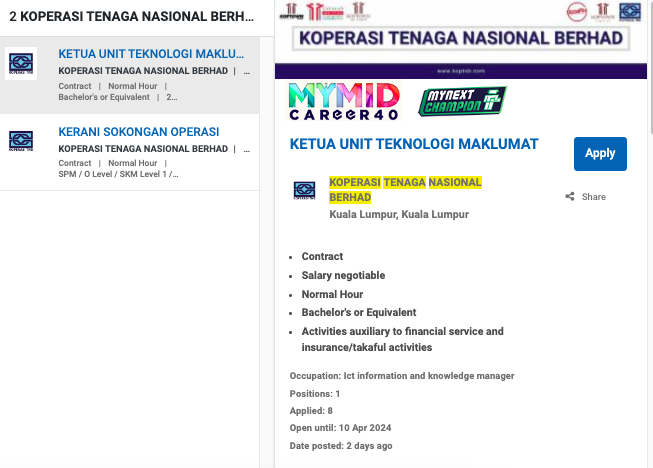The width and height of the screenshot is (653, 468).
Task: Select the KERANI SOKONGAN OPERASI job listing
Action: pos(138,131)
